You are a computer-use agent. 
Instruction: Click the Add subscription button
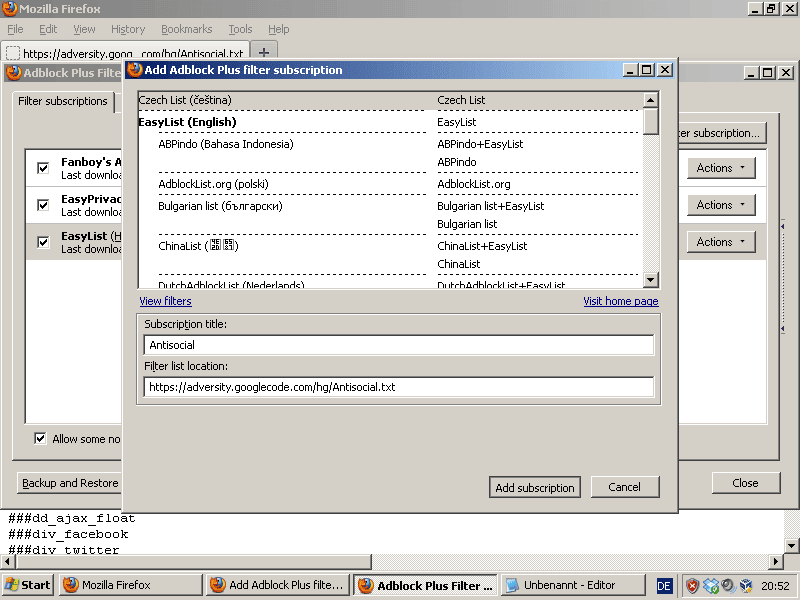click(535, 487)
